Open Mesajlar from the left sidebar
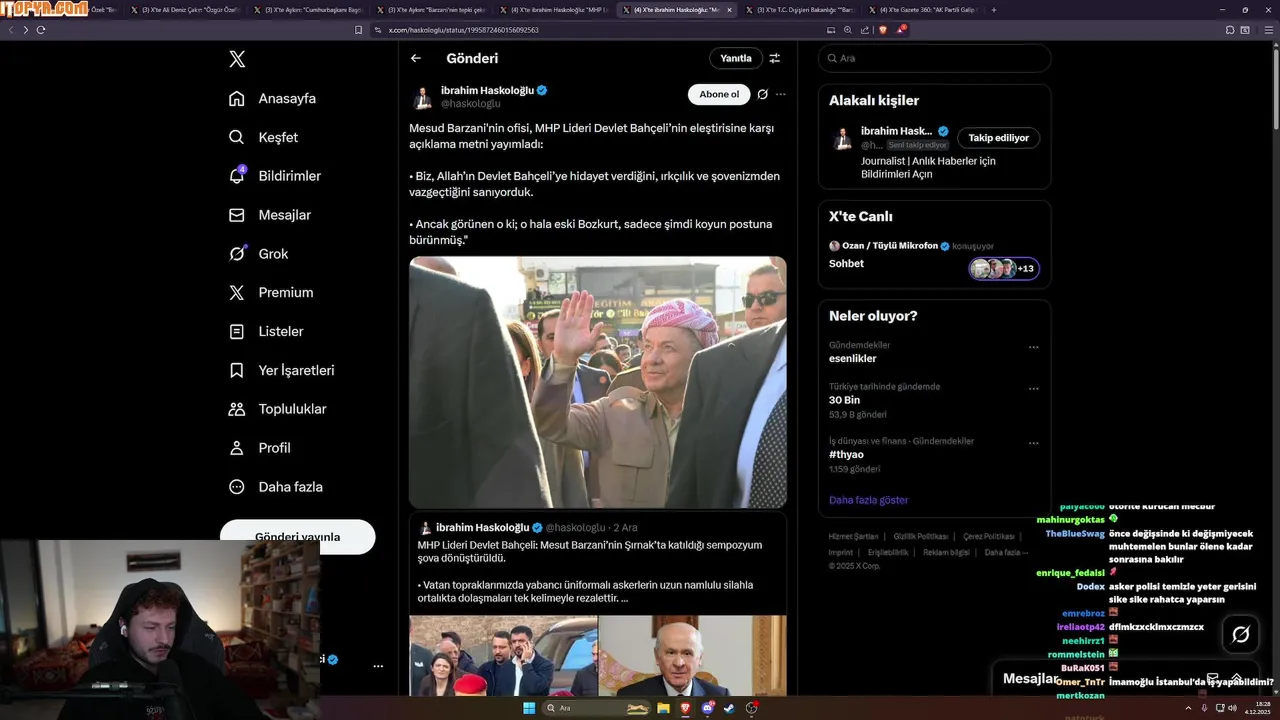 click(269, 215)
